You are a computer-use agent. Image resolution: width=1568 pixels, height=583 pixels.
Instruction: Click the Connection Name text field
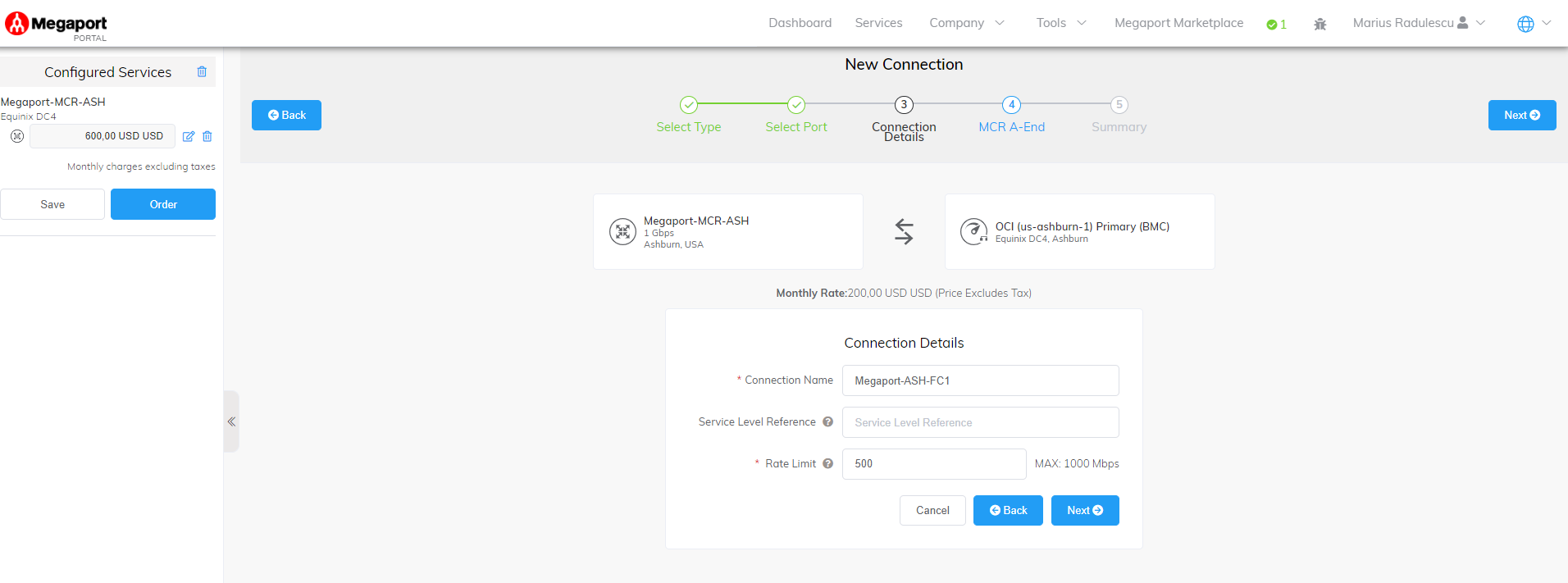(x=980, y=380)
